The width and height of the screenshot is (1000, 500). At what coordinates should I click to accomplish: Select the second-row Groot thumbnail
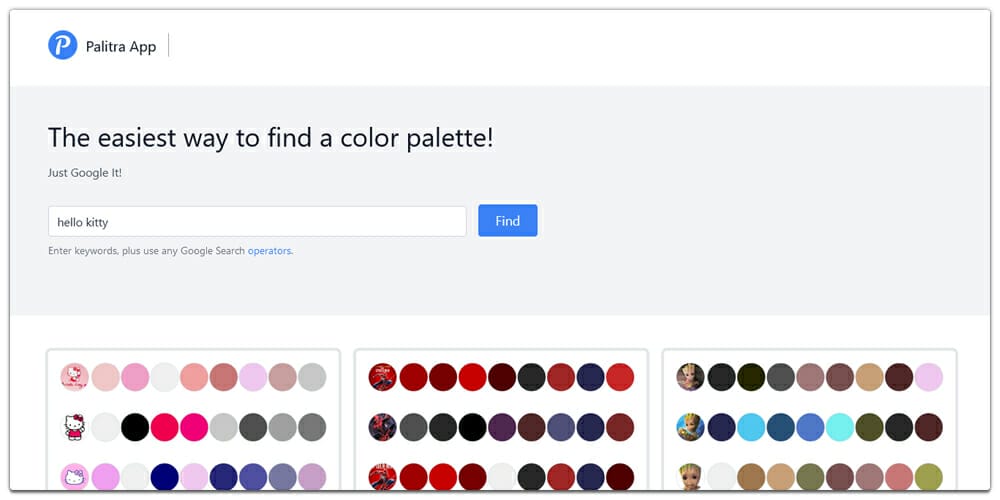point(691,427)
